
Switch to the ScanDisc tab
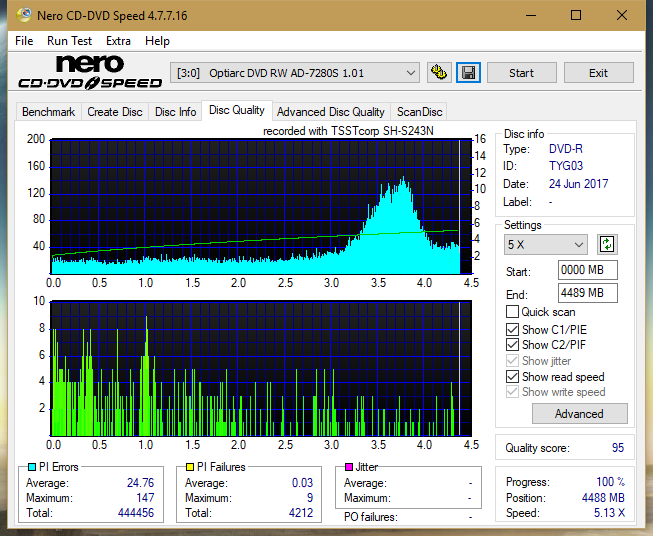tap(419, 112)
